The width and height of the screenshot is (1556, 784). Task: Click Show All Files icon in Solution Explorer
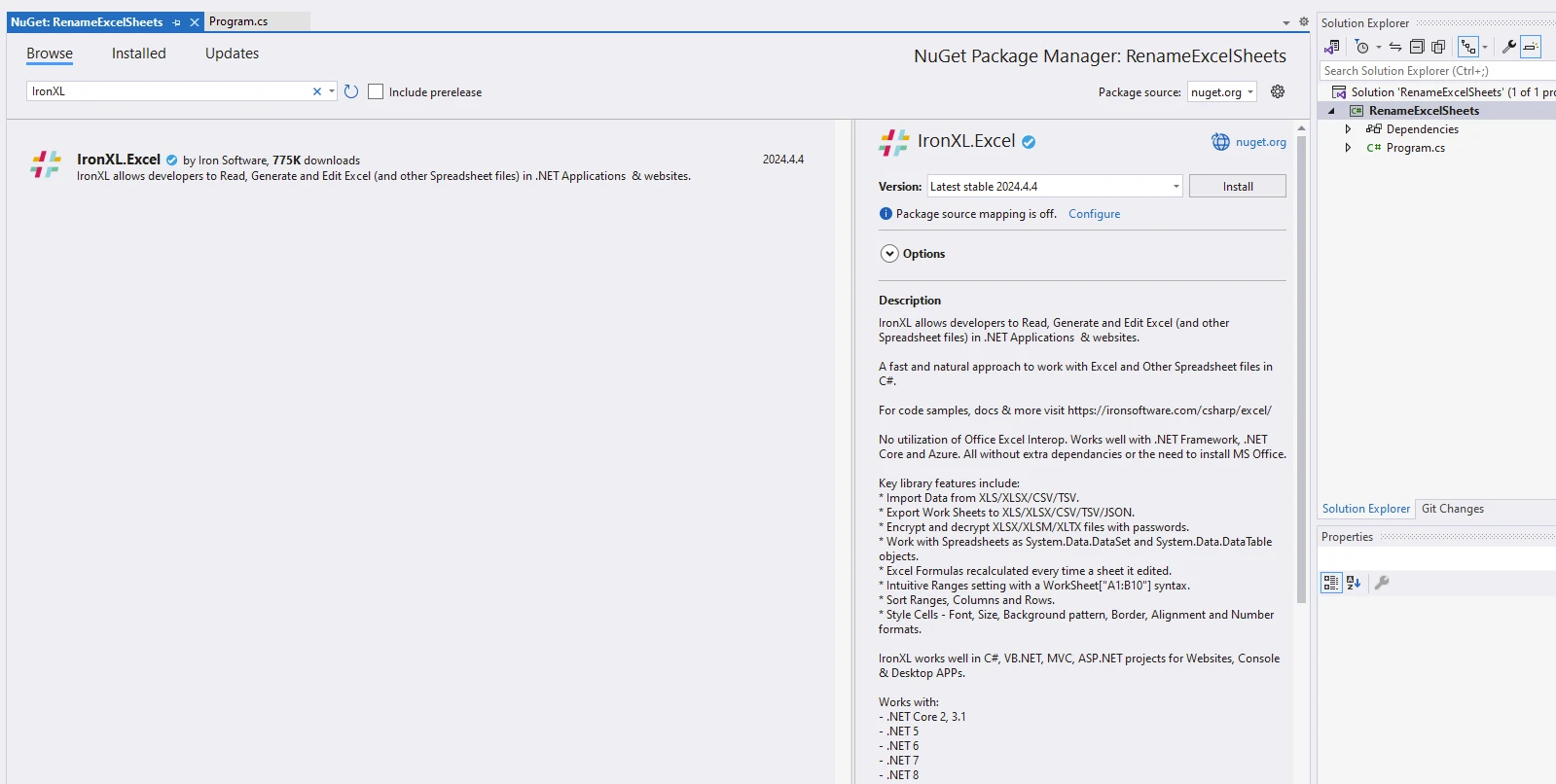(x=1438, y=47)
